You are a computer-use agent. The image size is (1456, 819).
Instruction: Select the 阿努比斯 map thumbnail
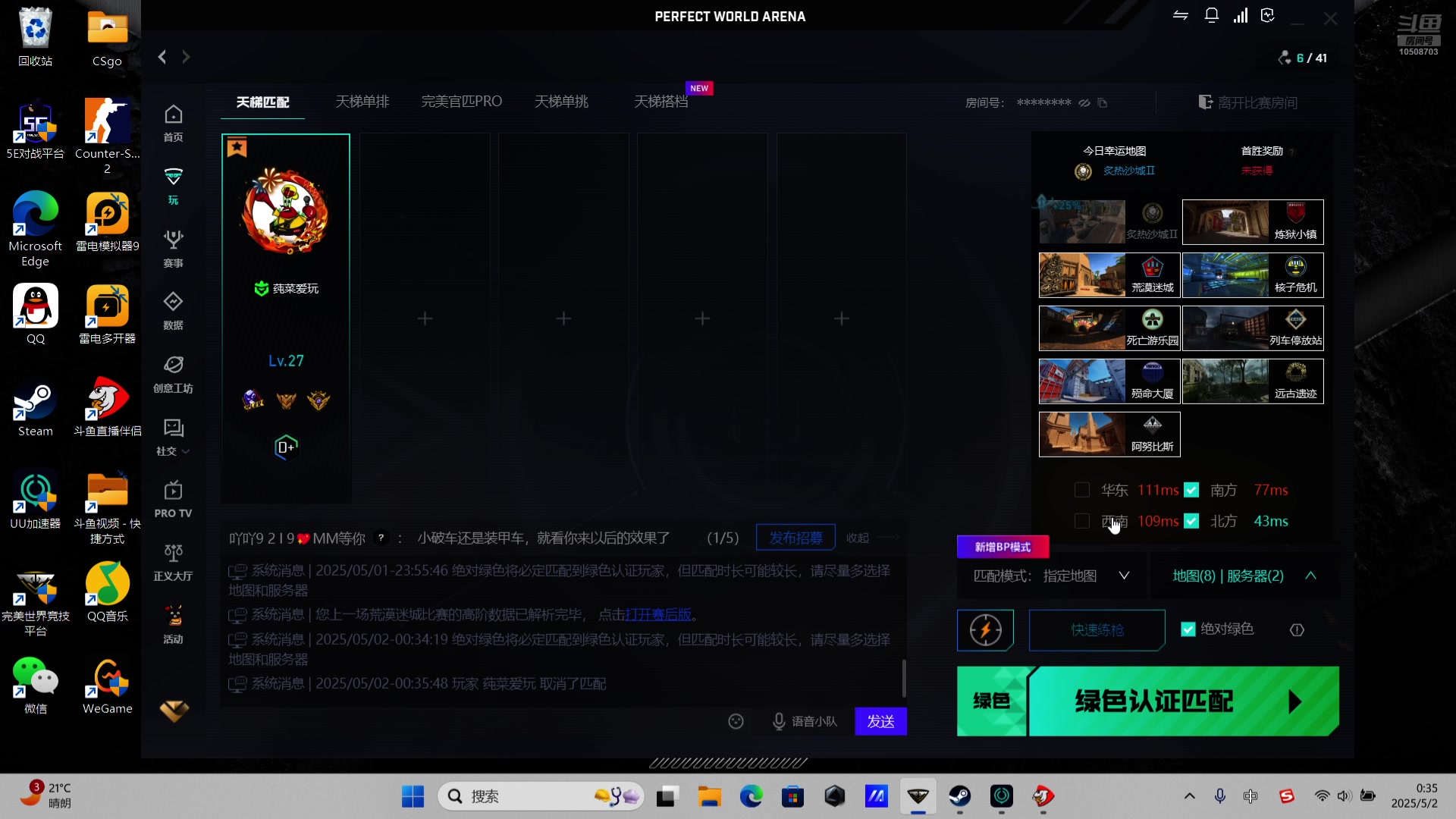1109,434
